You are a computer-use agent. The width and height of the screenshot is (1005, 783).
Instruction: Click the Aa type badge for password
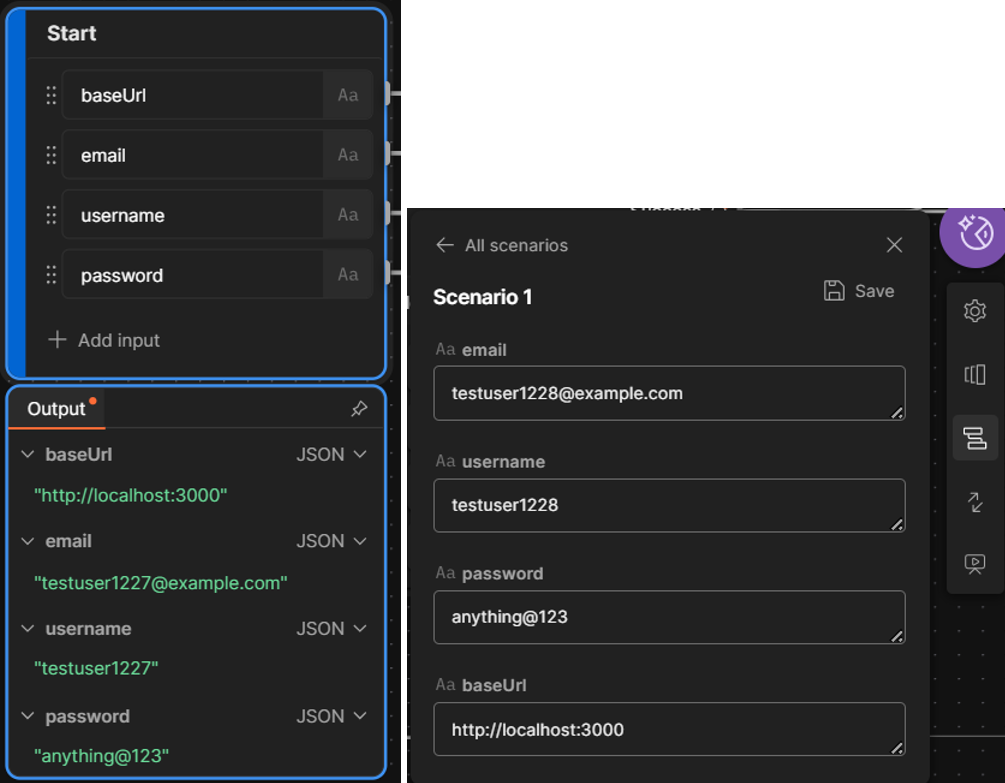(x=347, y=275)
